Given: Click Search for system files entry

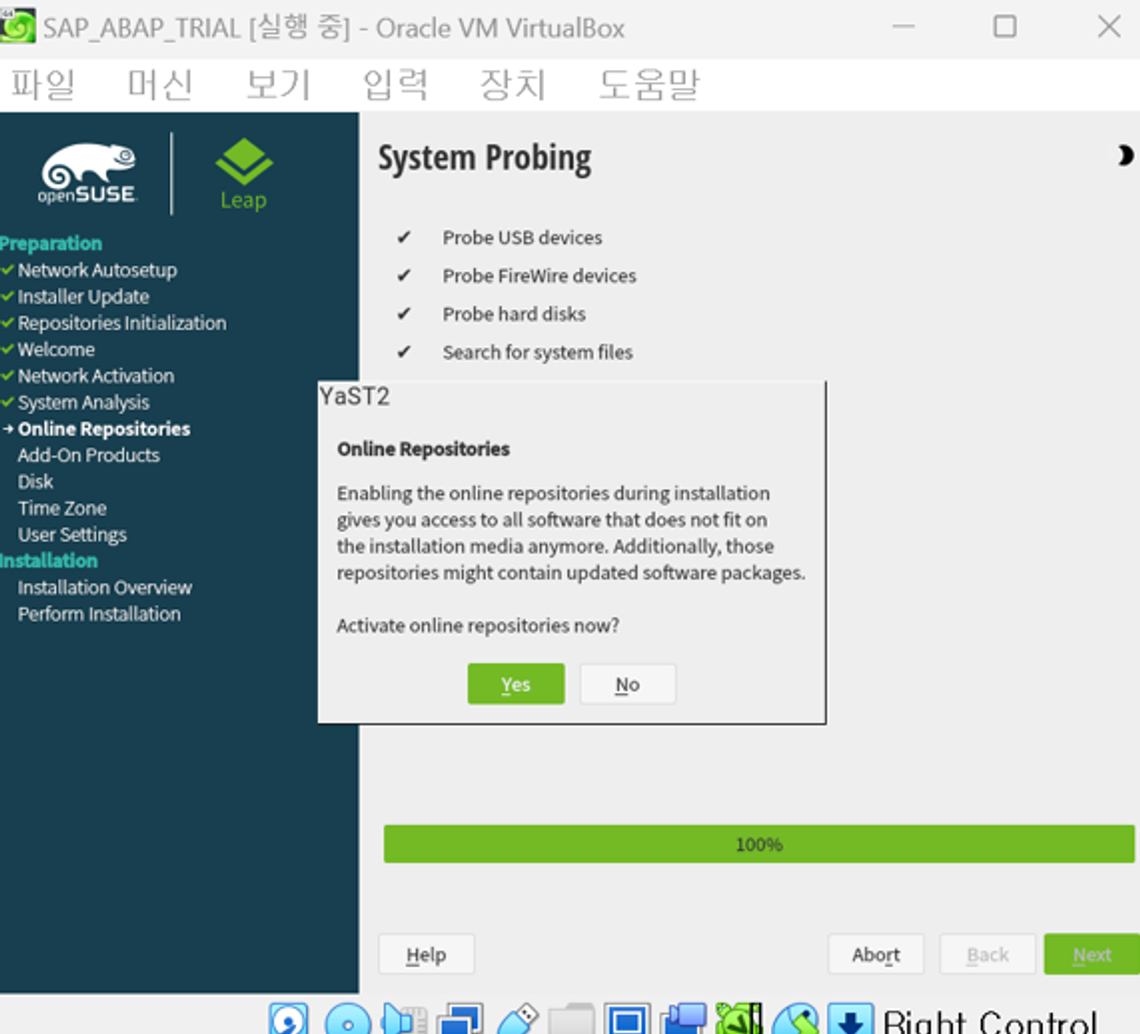Looking at the screenshot, I should tap(538, 353).
